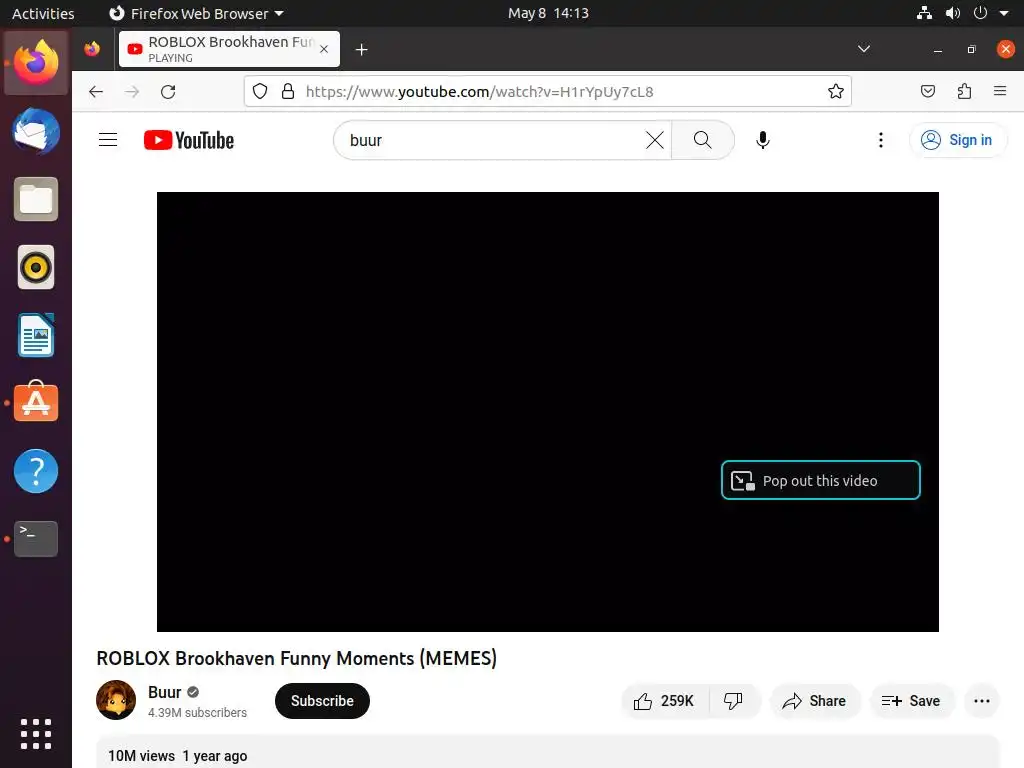Open the clock showing May 8 14:13

pos(548,13)
